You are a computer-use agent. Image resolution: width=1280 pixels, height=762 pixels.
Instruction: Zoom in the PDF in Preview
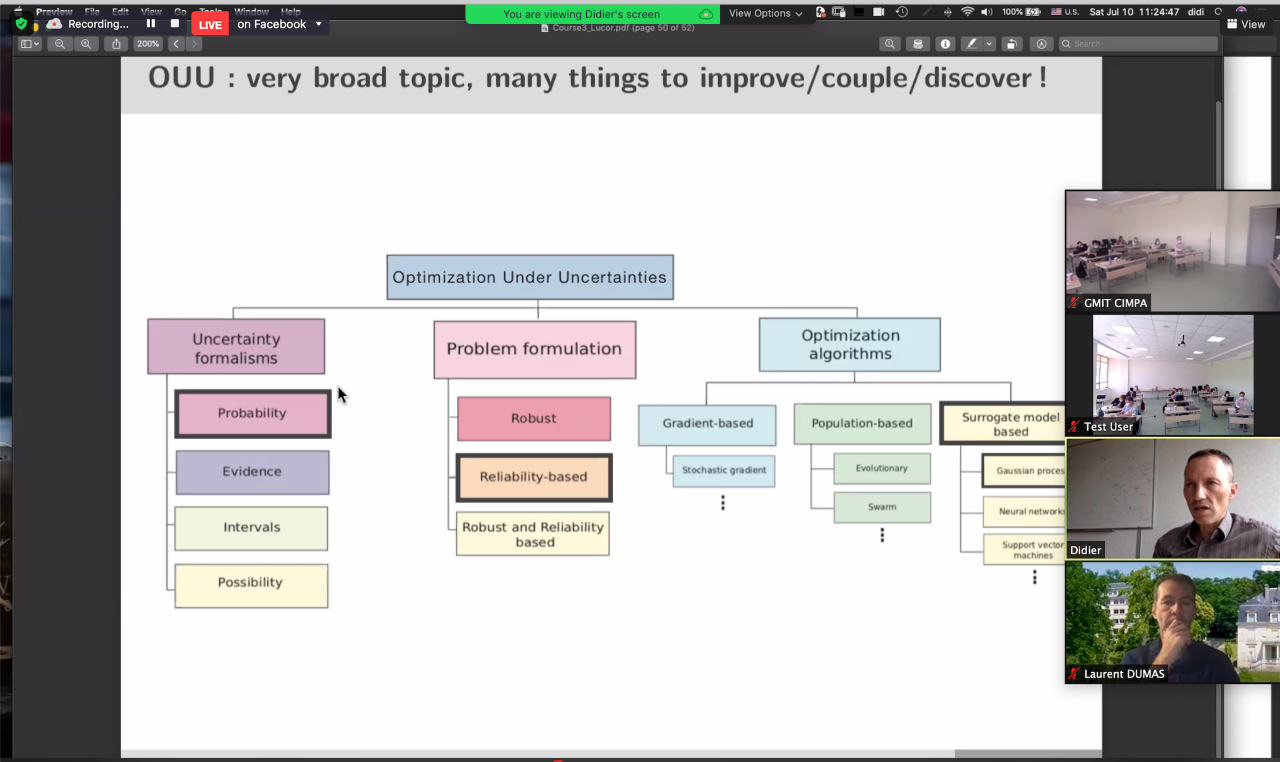pyautogui.click(x=86, y=44)
